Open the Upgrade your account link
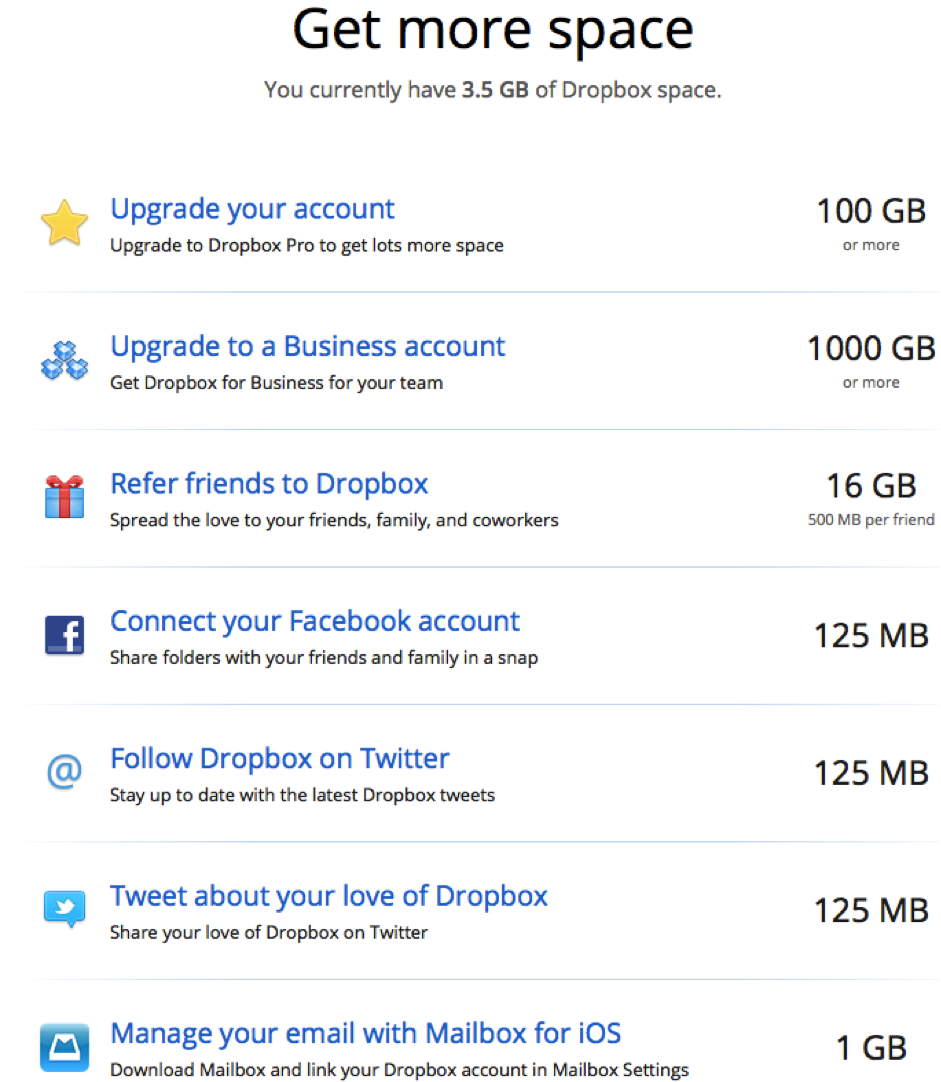The height and width of the screenshot is (1082, 941). pyautogui.click(x=252, y=209)
